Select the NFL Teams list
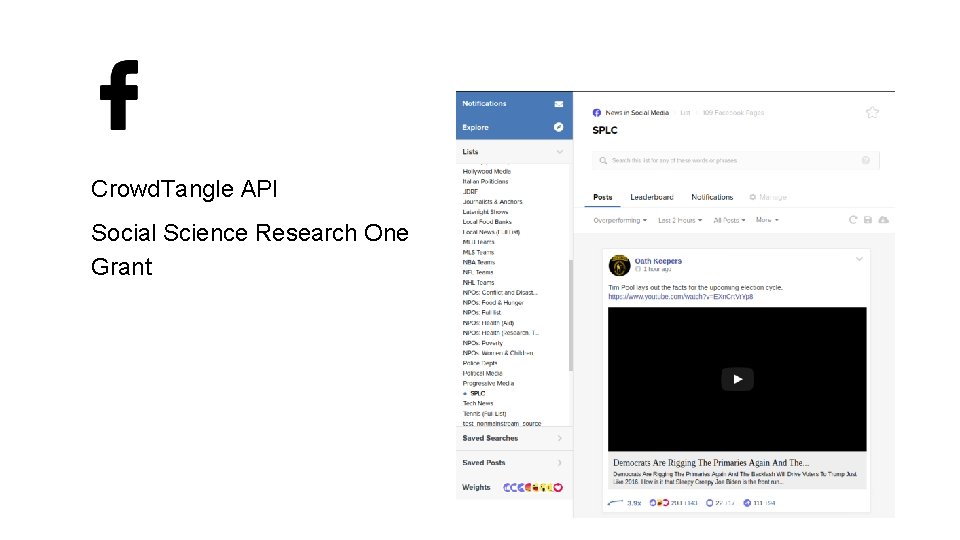The image size is (960, 540). coord(478,272)
